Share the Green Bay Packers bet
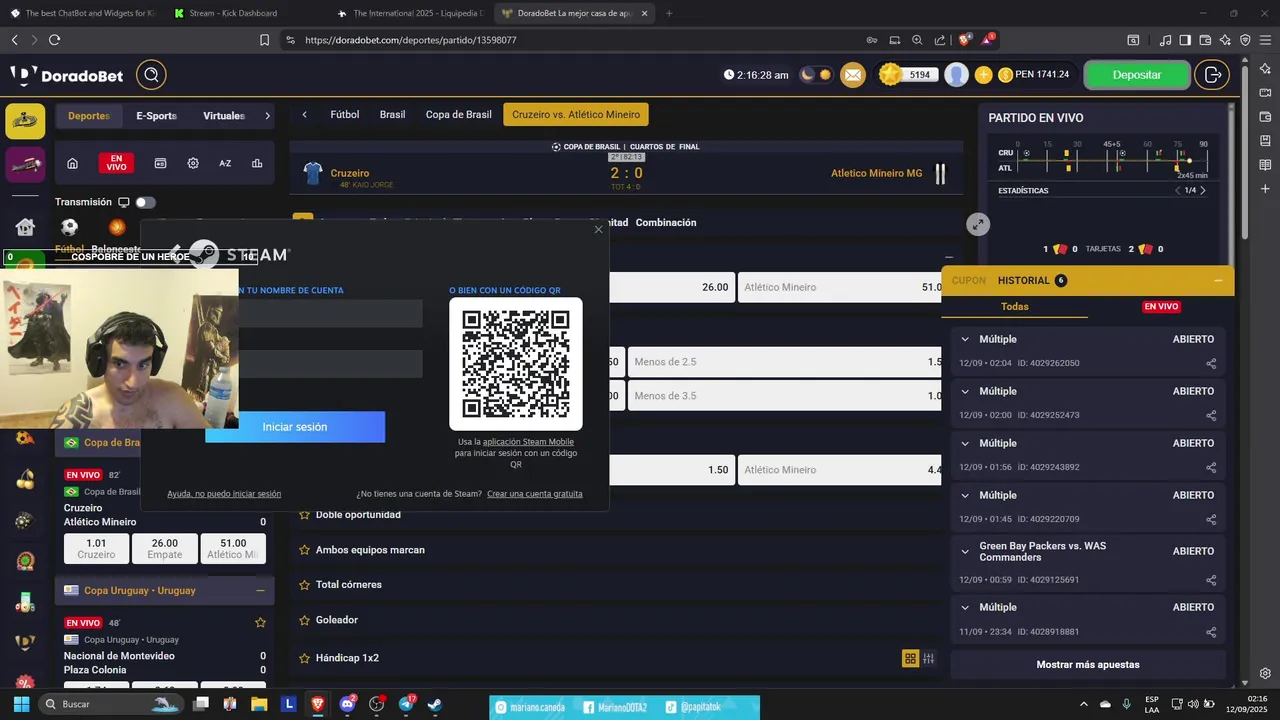 (1211, 580)
